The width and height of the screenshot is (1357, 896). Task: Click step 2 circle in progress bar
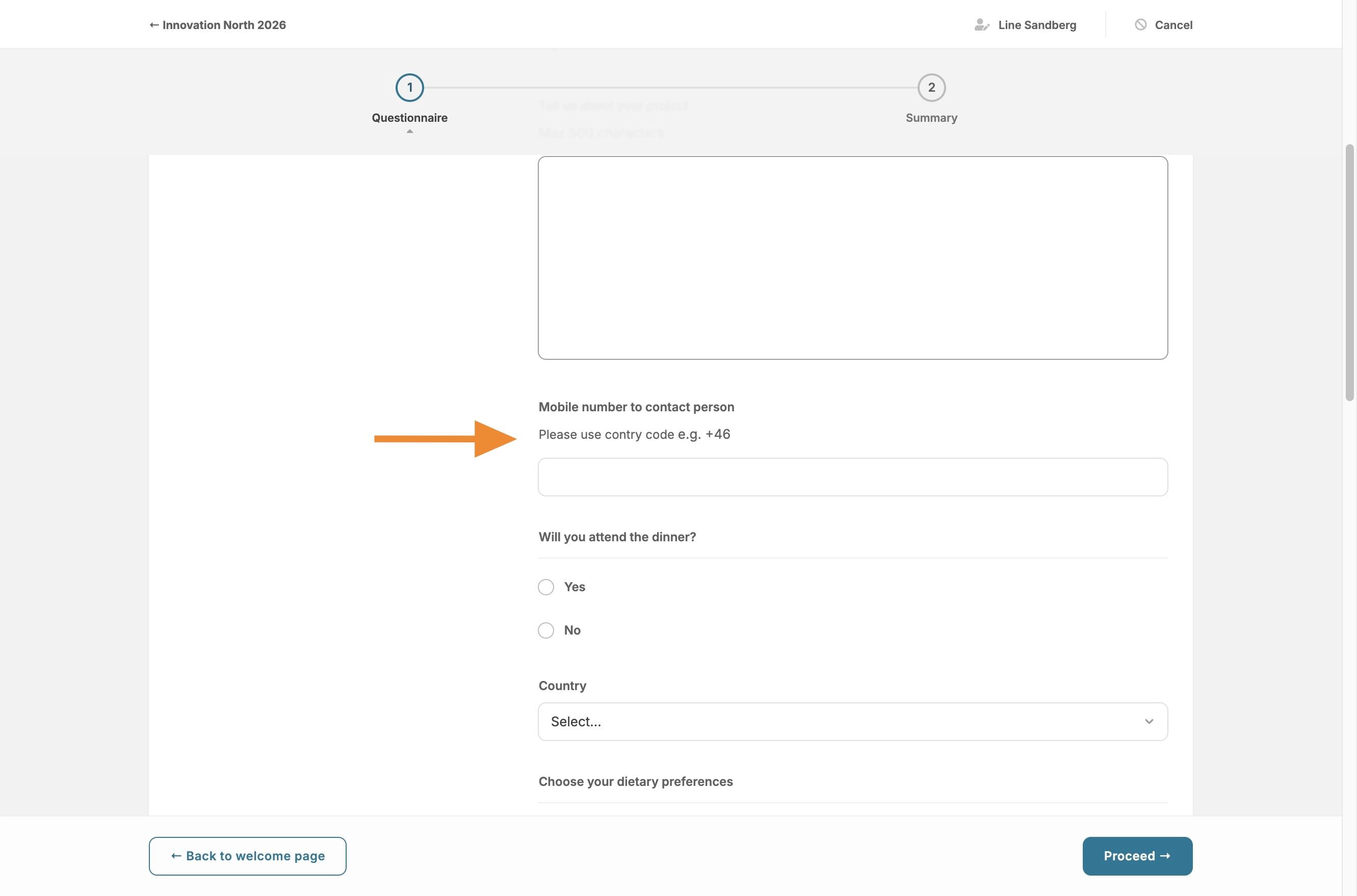pyautogui.click(x=931, y=88)
